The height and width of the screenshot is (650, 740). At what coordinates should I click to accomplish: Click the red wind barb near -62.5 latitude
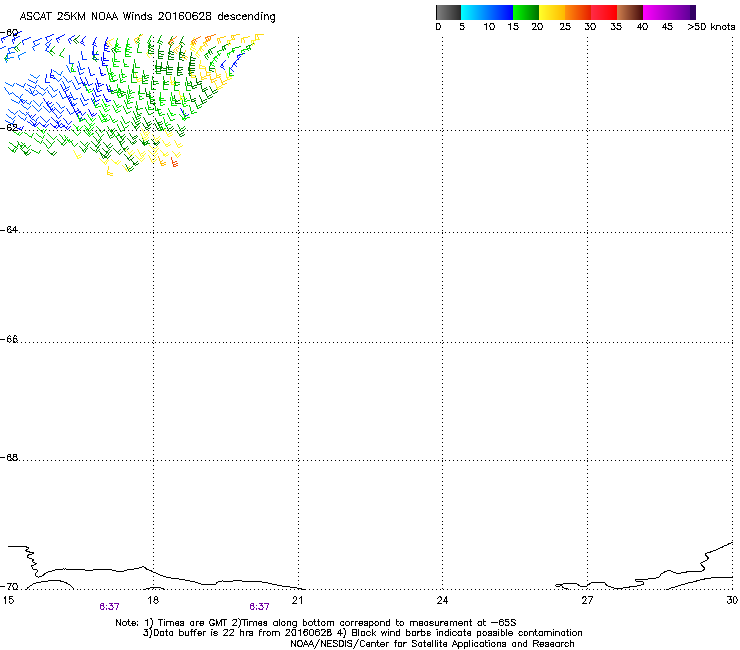click(x=174, y=163)
